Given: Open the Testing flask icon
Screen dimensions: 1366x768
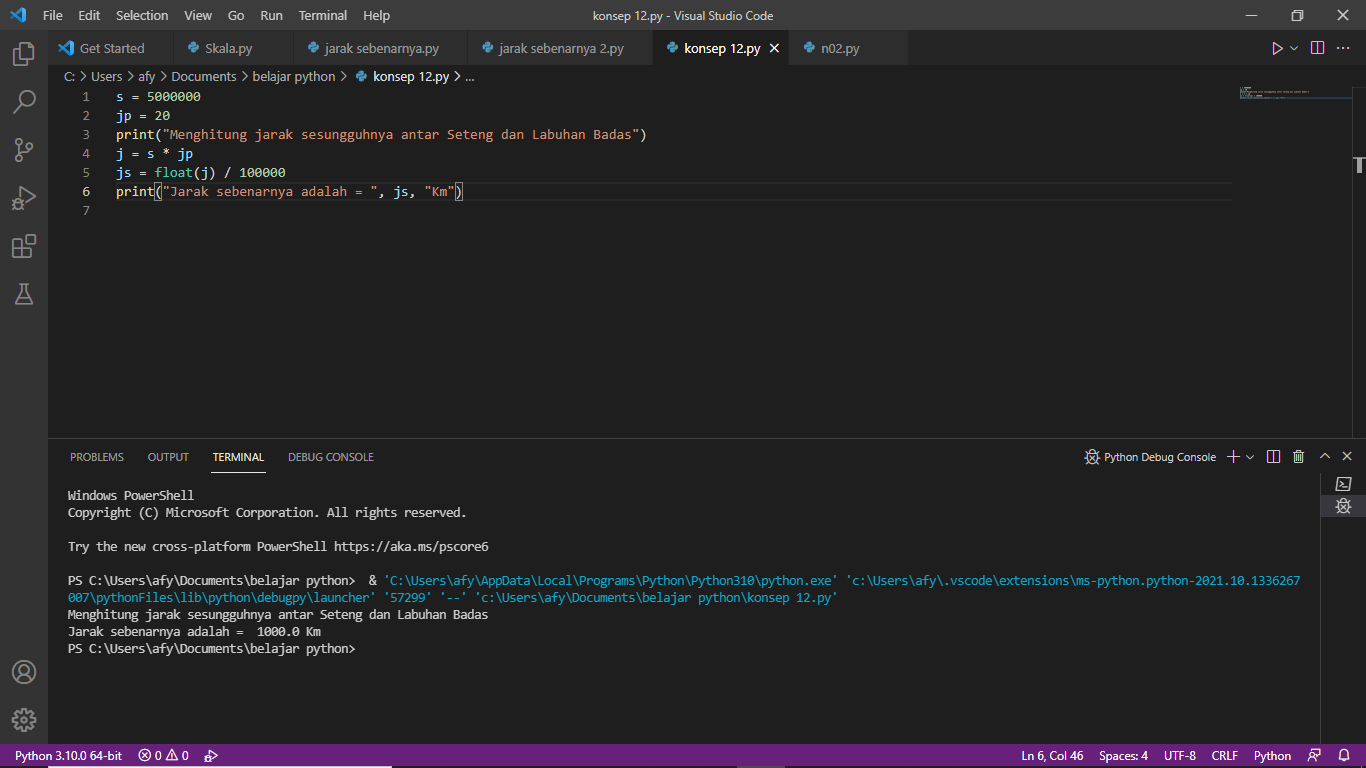Looking at the screenshot, I should tap(24, 294).
